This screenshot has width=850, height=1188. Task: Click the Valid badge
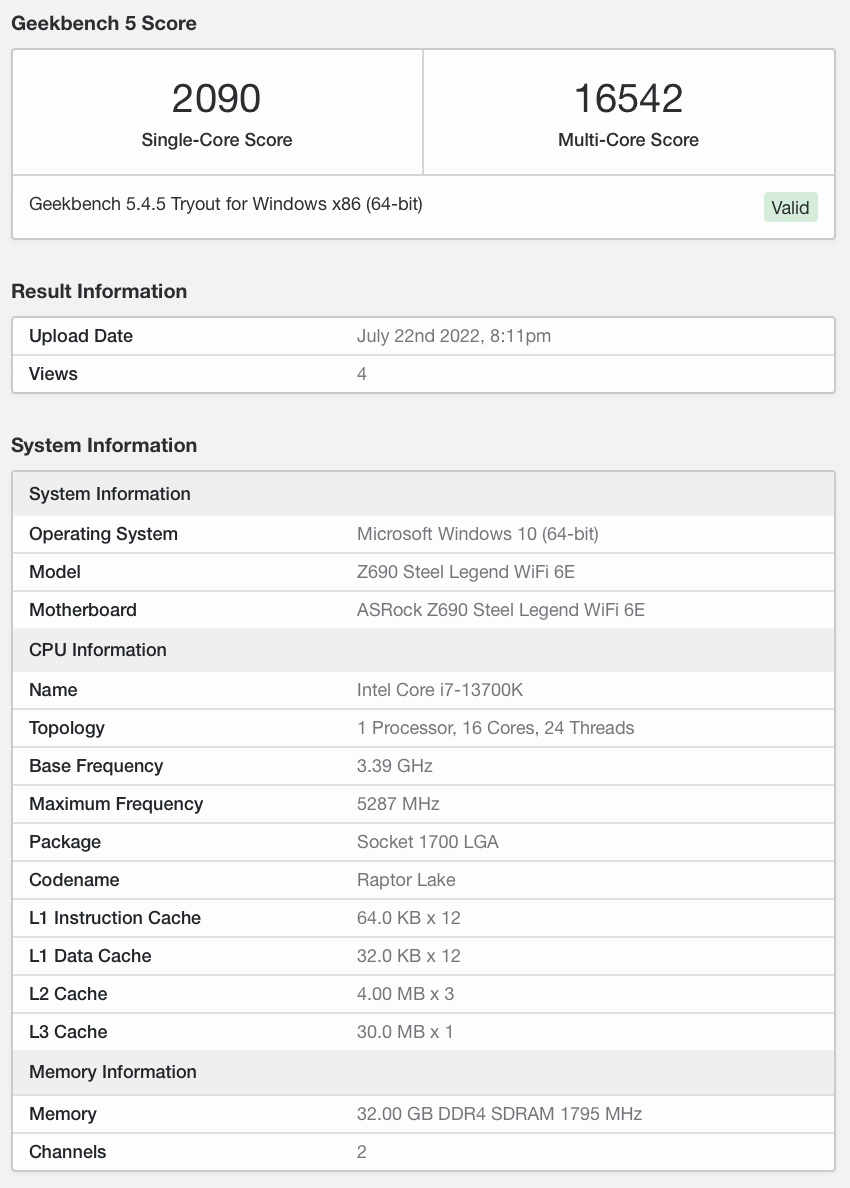pyautogui.click(x=790, y=207)
